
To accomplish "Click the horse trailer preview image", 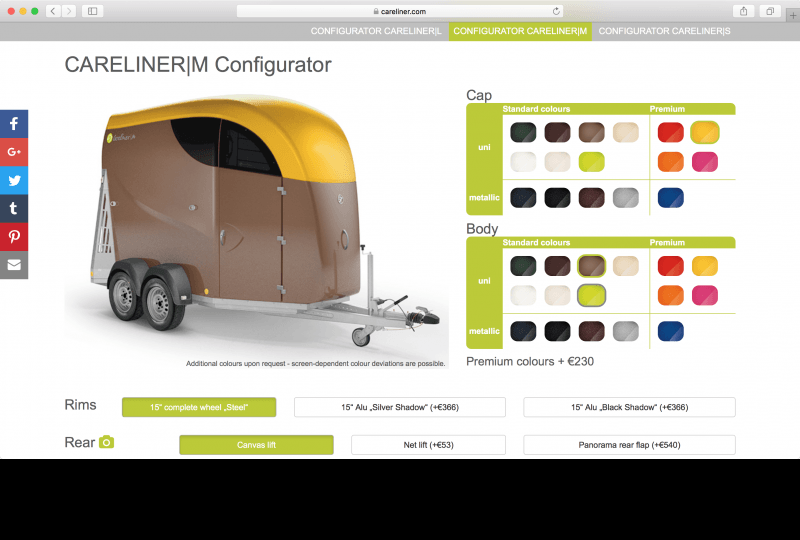I will [257, 230].
